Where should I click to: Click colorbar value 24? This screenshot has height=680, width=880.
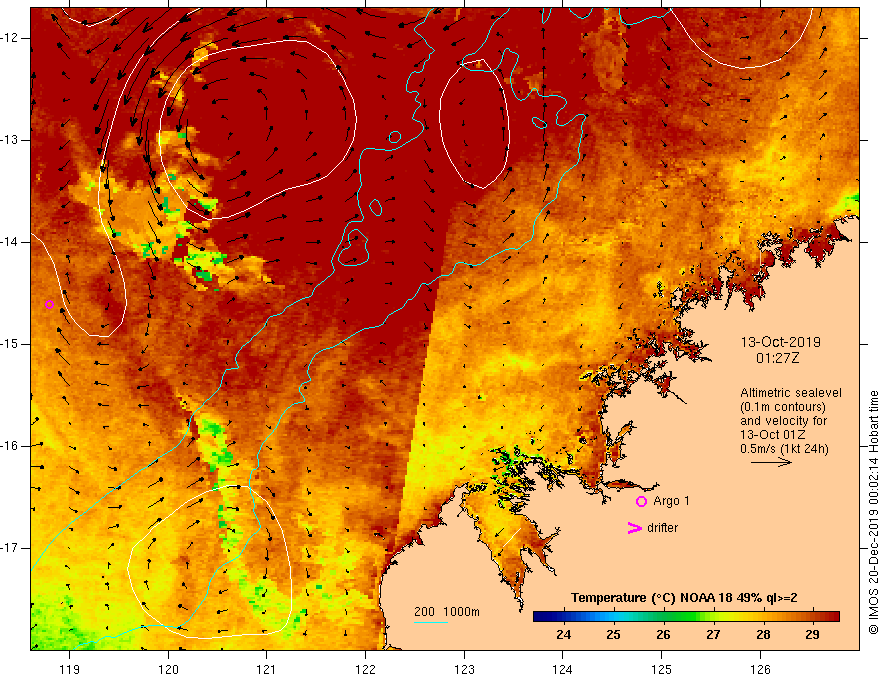click(x=563, y=635)
